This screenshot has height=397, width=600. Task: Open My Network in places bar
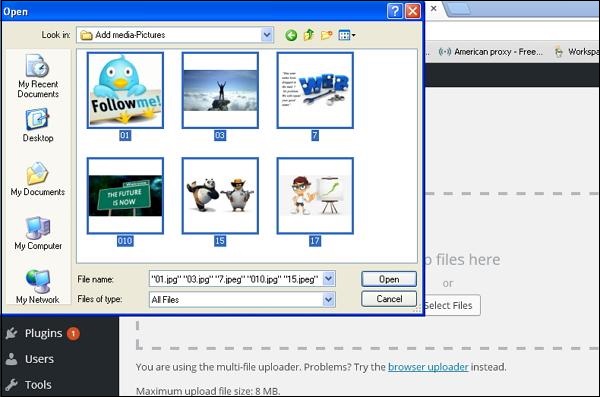tap(38, 287)
